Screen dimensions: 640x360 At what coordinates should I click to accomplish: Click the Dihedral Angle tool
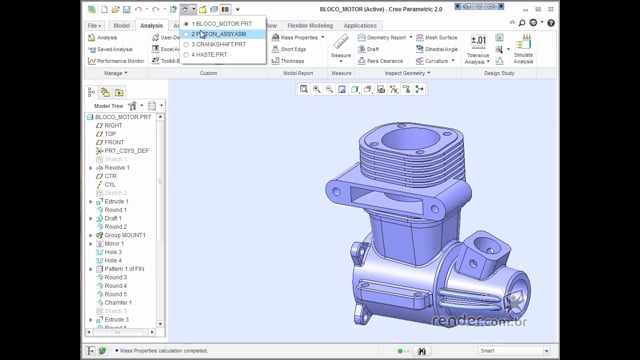click(x=437, y=49)
